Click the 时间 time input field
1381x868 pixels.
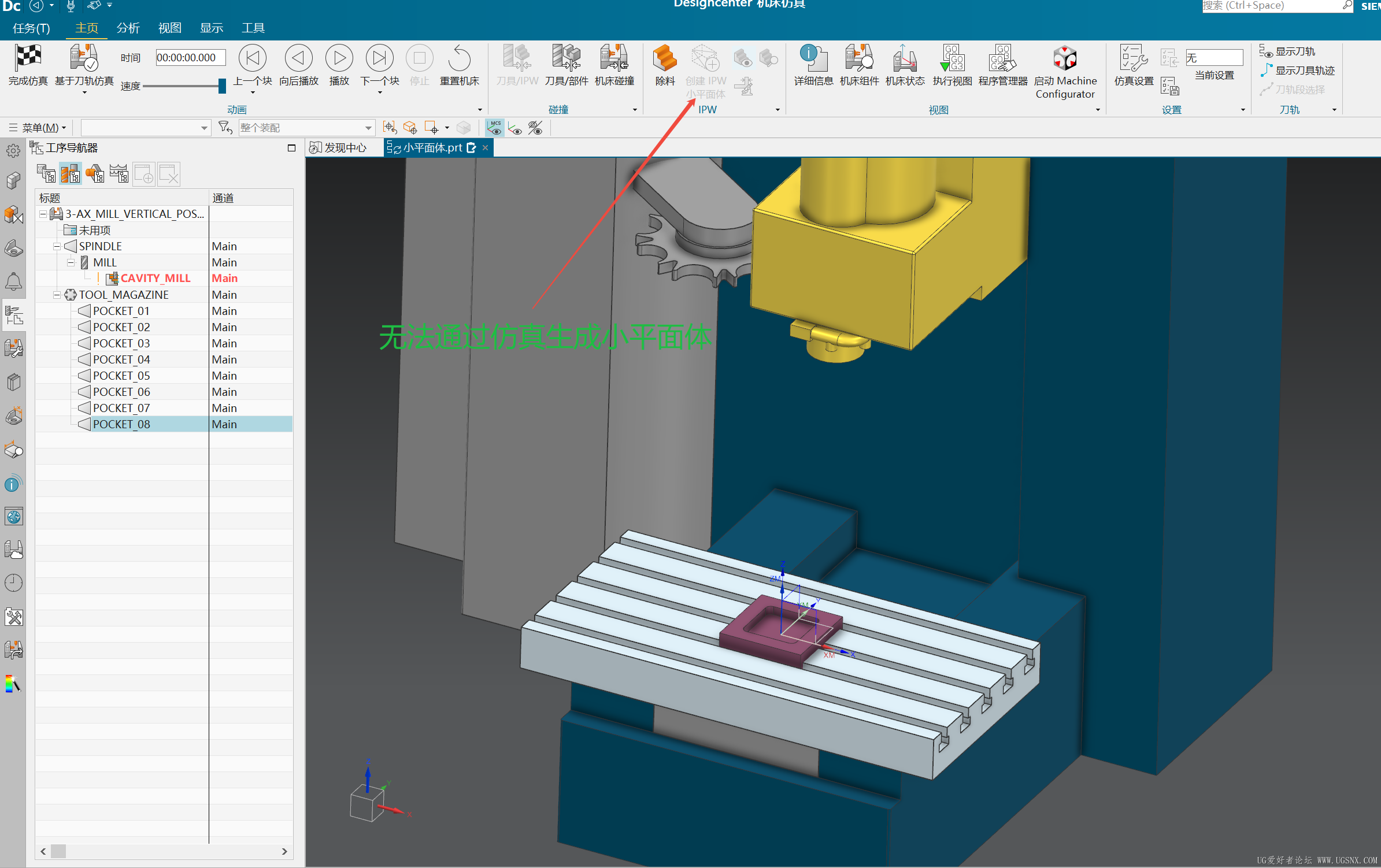coord(191,58)
